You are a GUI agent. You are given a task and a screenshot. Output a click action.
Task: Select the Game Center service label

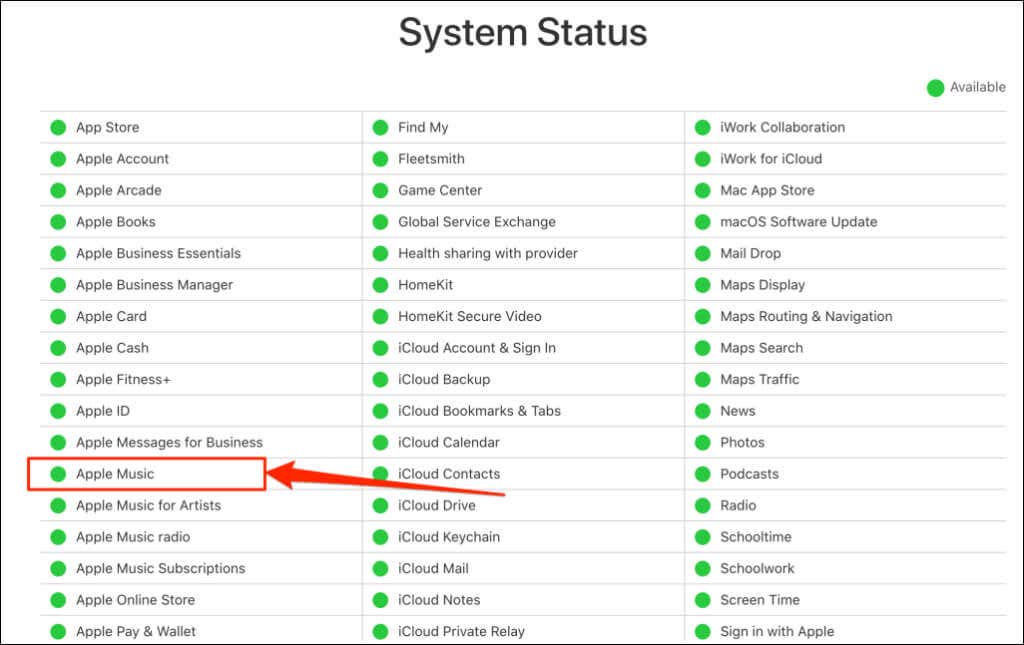pos(440,191)
